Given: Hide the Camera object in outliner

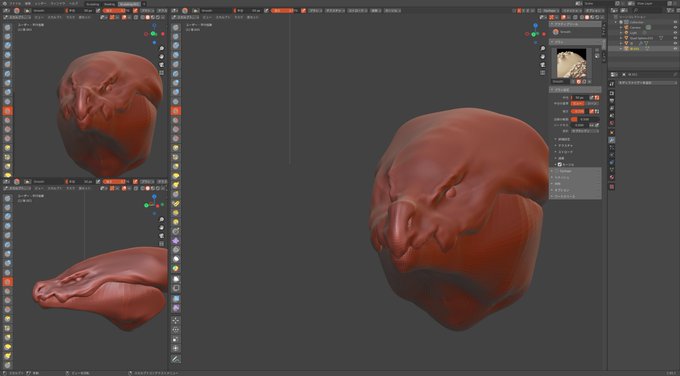Looking at the screenshot, I should pos(675,27).
